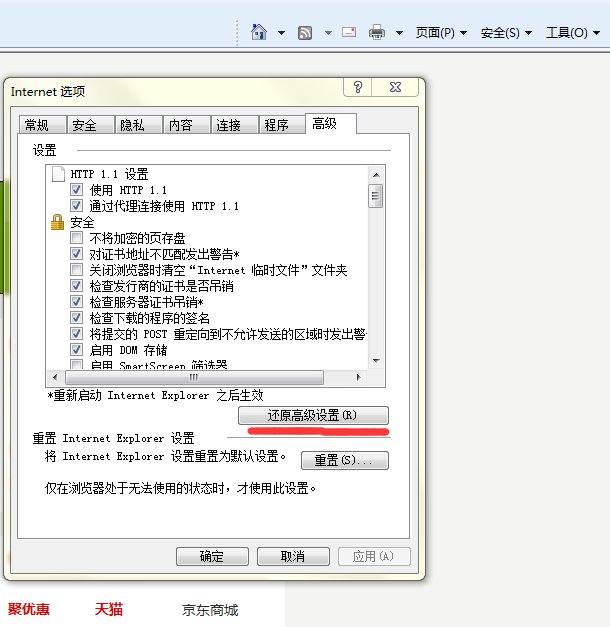The image size is (610, 627).
Task: Open the 京东商城 link
Action: (210, 610)
